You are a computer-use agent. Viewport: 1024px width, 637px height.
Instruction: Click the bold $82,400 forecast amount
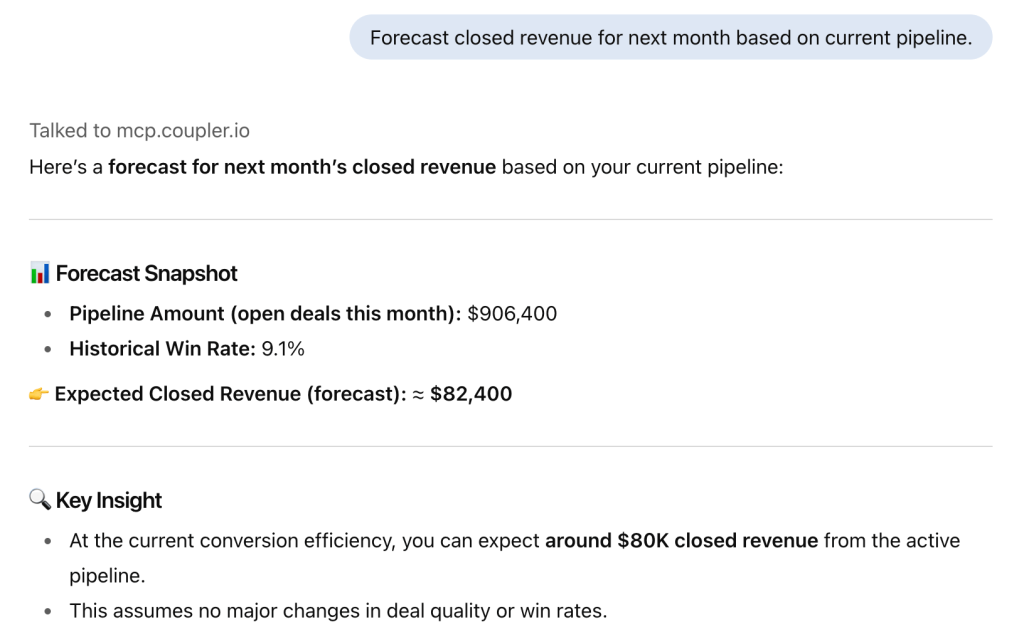(x=471, y=394)
